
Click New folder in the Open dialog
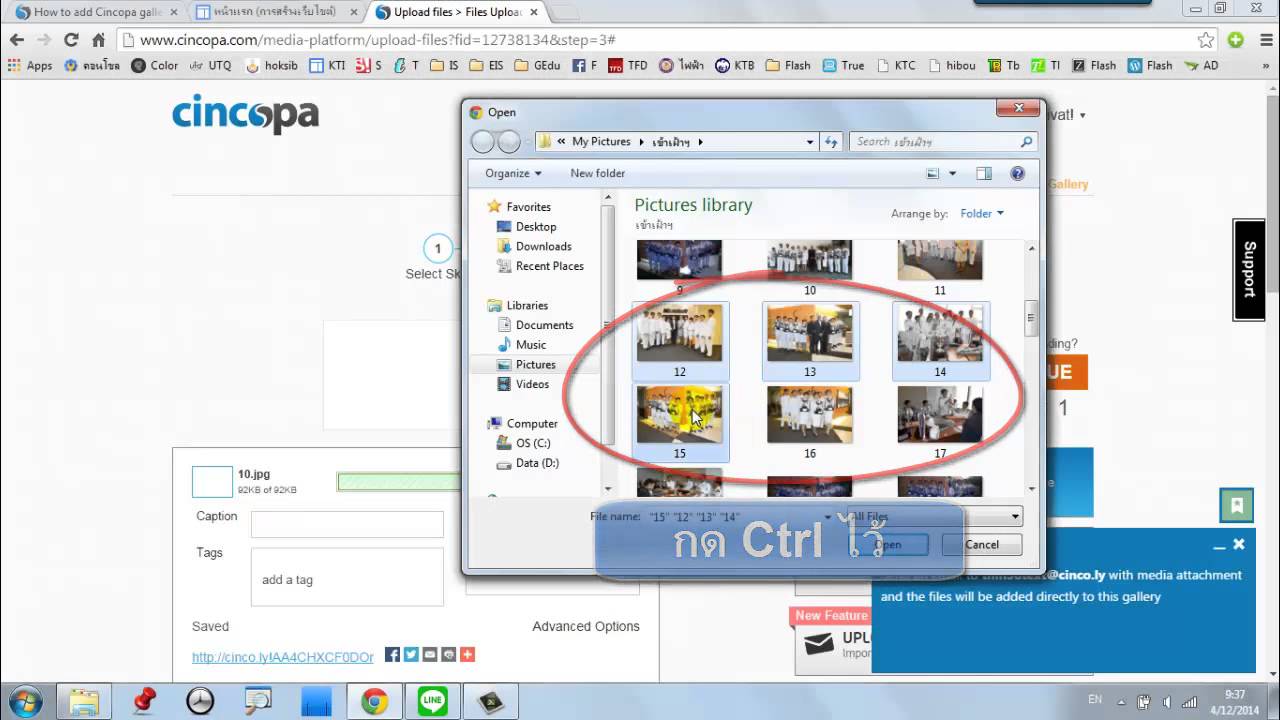click(598, 173)
